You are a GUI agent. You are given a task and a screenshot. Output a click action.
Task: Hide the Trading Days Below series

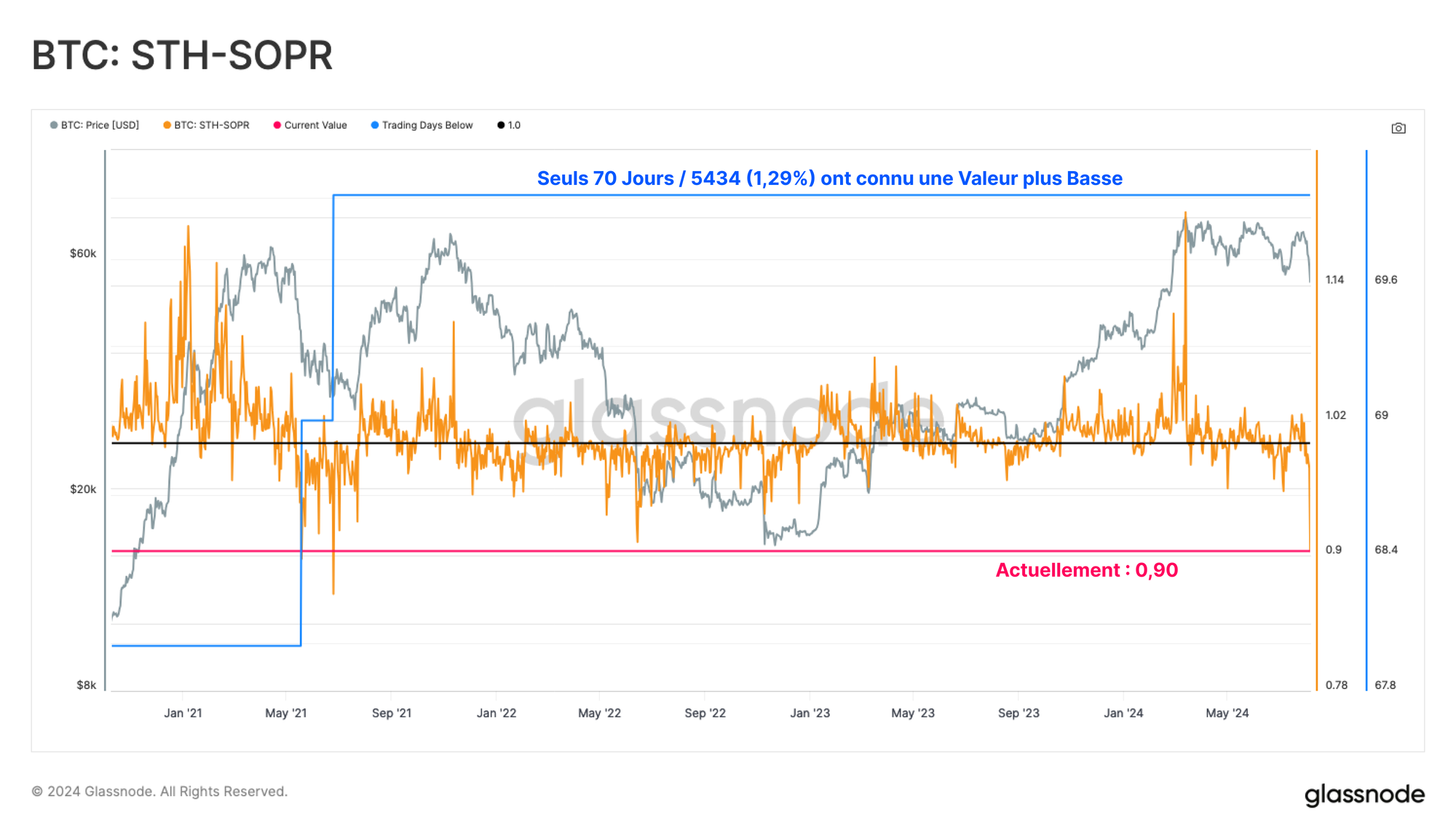pyautogui.click(x=427, y=125)
